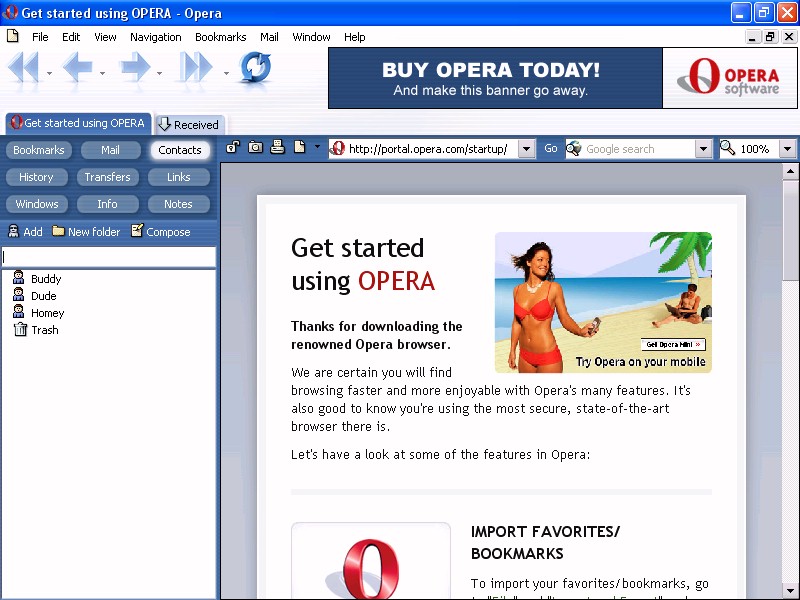Open the 100% zoom level dropdown
The height and width of the screenshot is (600, 800).
[787, 149]
